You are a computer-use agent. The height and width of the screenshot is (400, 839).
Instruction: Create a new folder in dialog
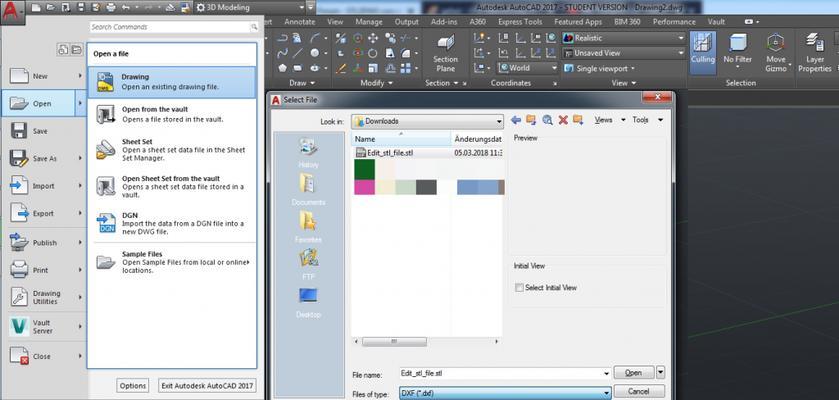point(578,120)
